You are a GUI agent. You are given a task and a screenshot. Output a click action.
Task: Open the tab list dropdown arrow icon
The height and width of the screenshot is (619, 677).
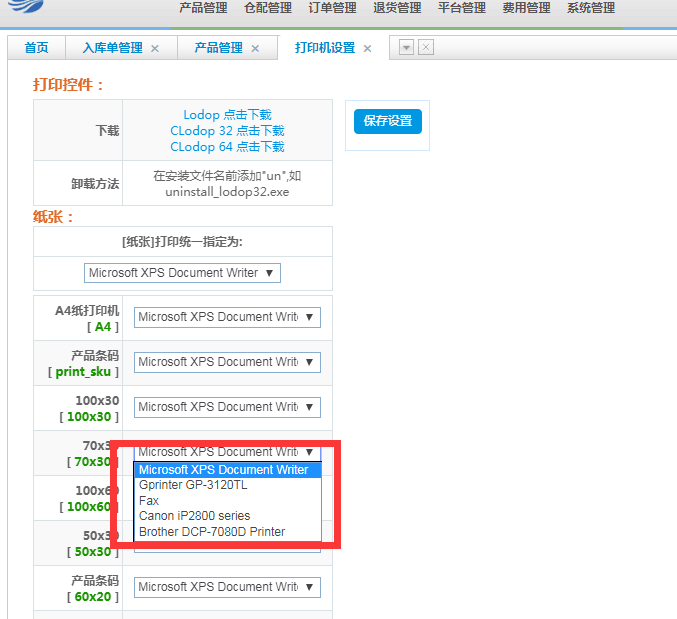[406, 47]
